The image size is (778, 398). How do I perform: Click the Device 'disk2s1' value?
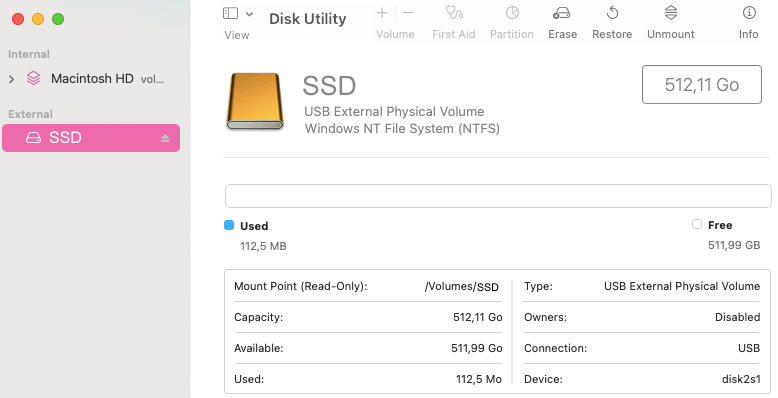pos(741,380)
